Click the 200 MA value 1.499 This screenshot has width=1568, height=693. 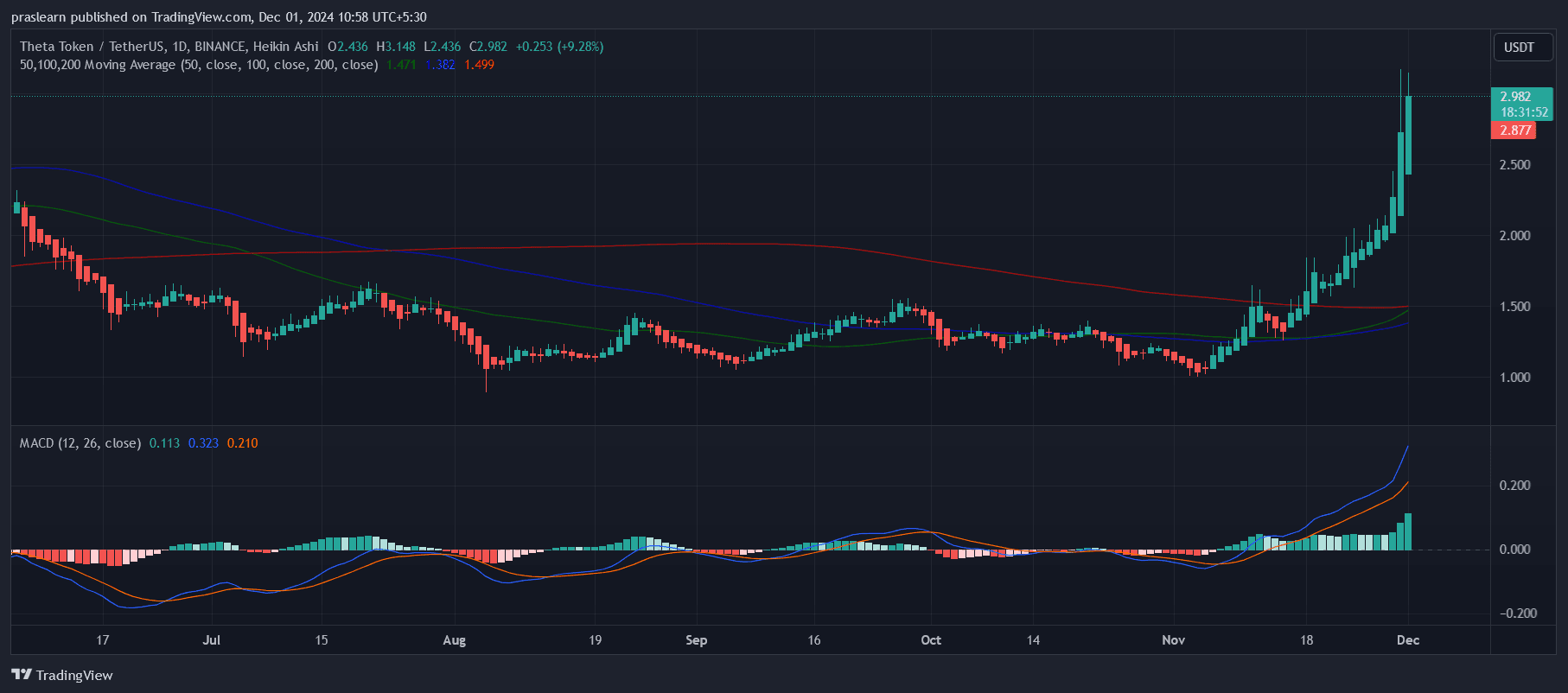click(480, 65)
